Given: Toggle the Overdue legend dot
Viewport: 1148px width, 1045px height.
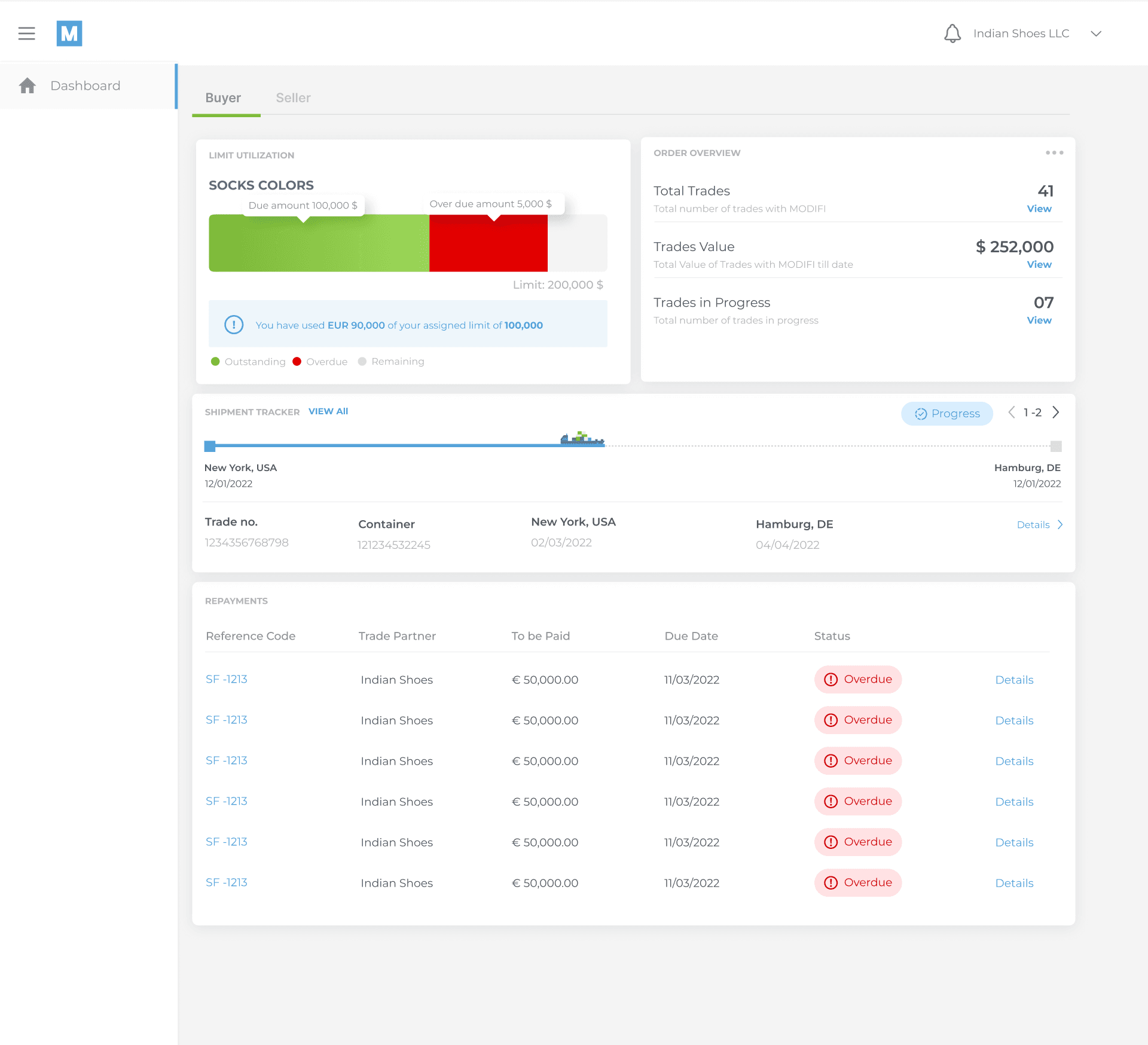Looking at the screenshot, I should pyautogui.click(x=297, y=361).
